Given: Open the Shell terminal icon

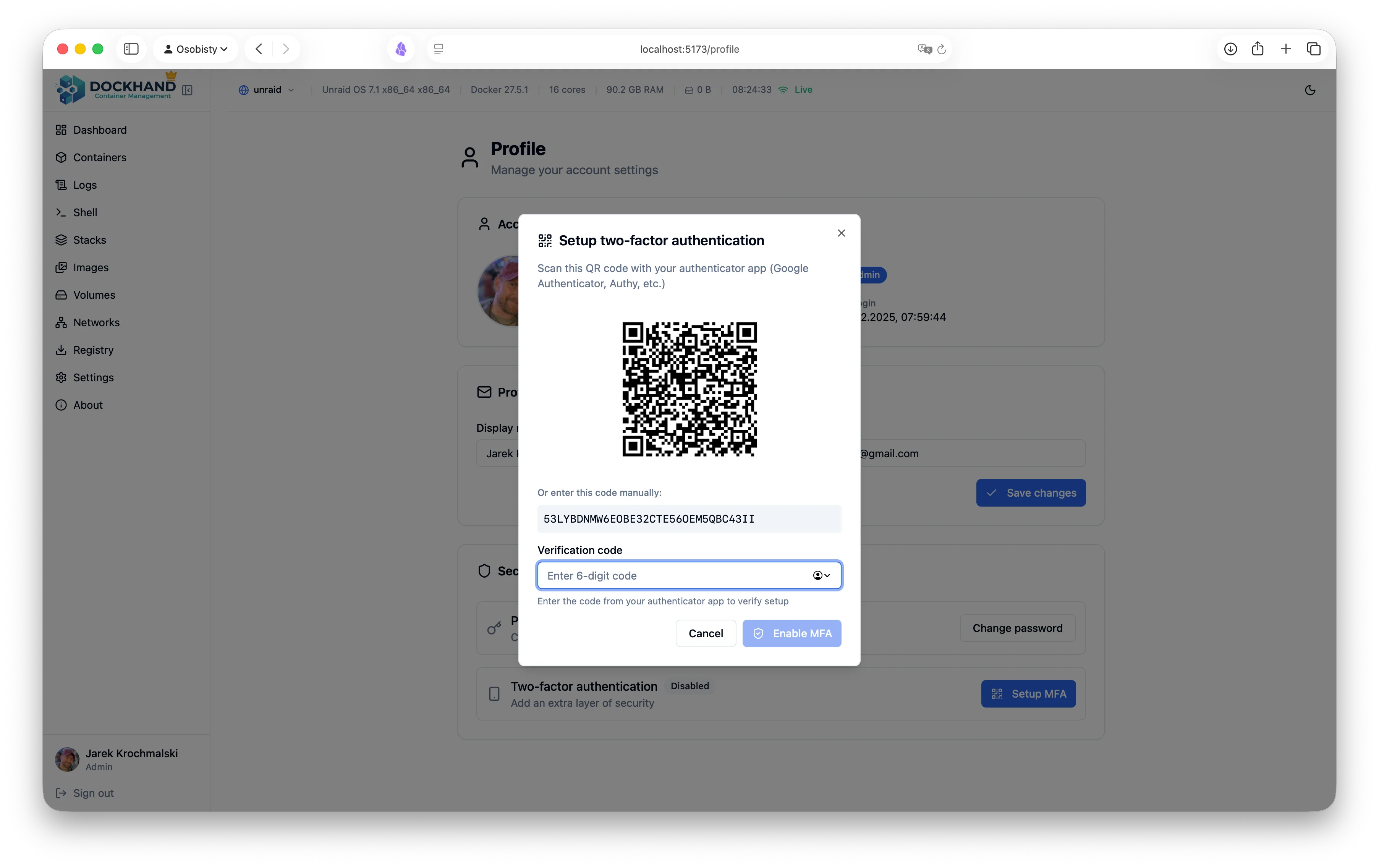Looking at the screenshot, I should (x=62, y=212).
